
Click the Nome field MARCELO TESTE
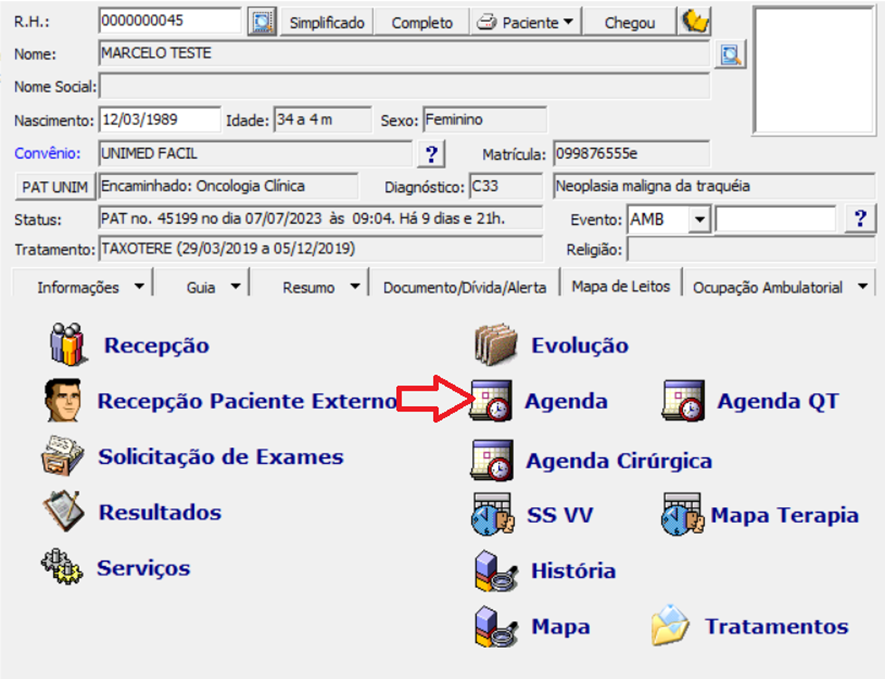click(404, 54)
